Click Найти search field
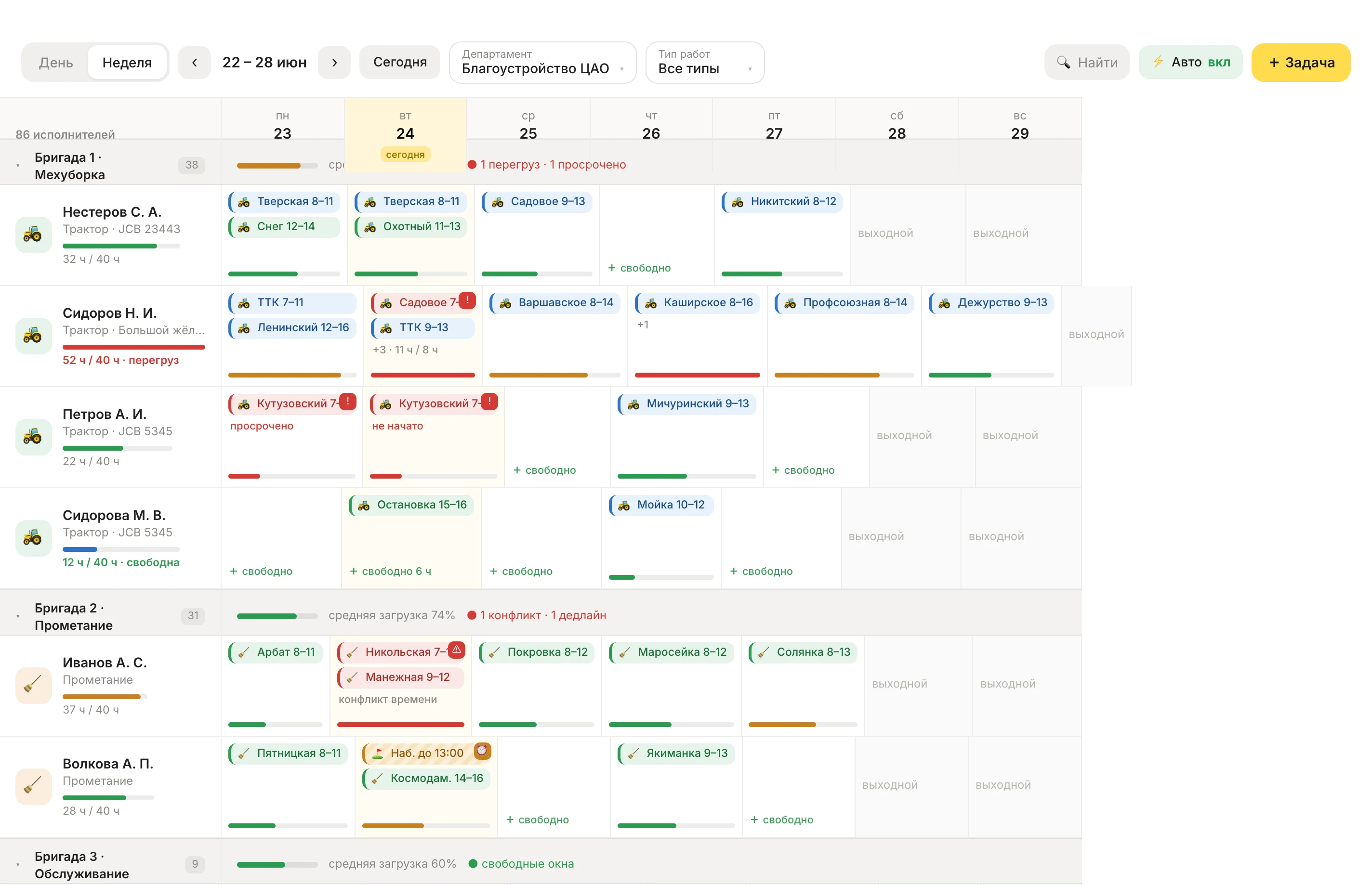1372x885 pixels. [x=1087, y=62]
